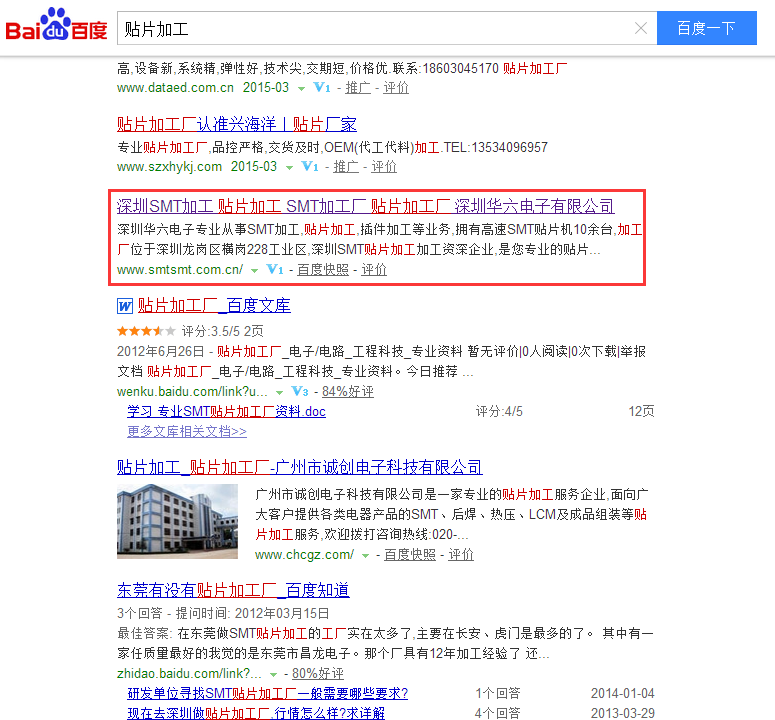Open 评价 link for smtsmt.com.cn result
The width and height of the screenshot is (775, 720).
(x=374, y=269)
